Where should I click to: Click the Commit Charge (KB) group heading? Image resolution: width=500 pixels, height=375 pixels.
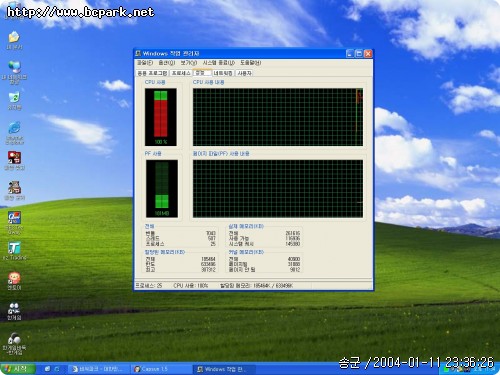[x=165, y=252]
